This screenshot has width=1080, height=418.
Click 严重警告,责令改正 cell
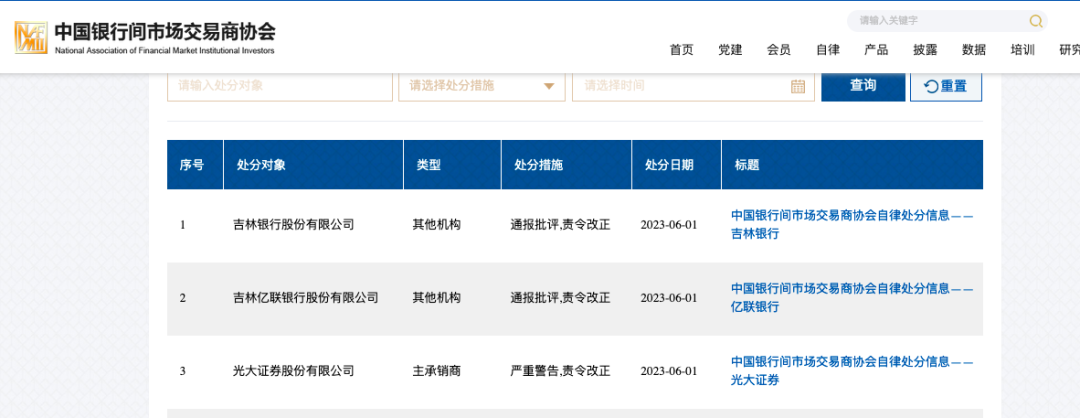click(561, 370)
